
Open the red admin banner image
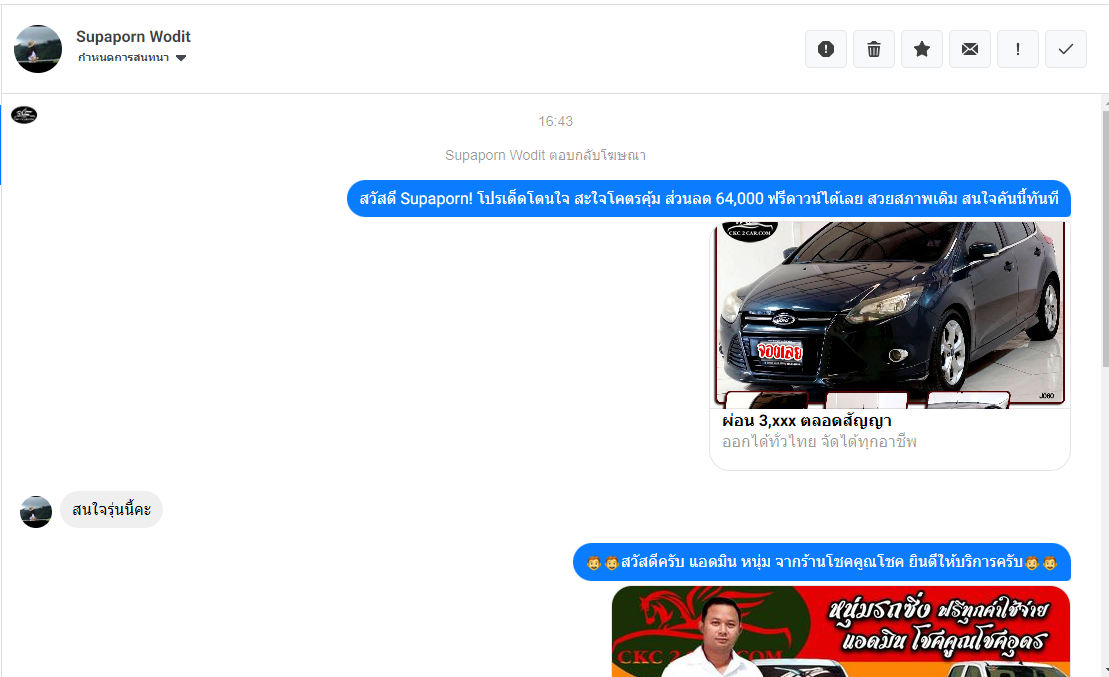coord(841,631)
